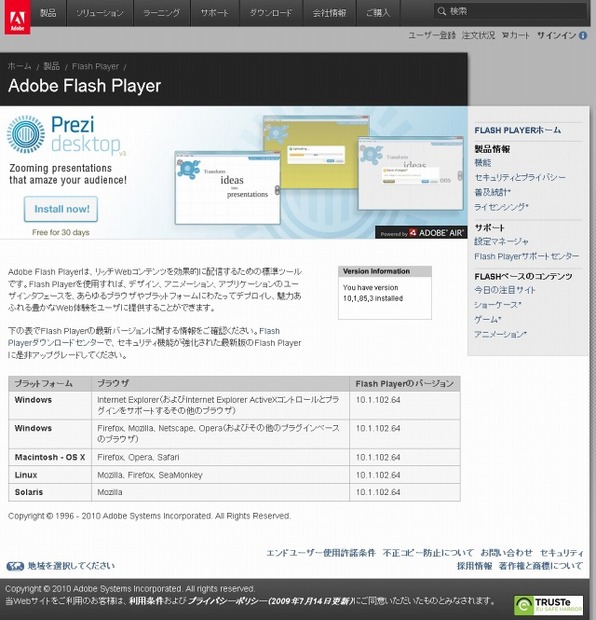Click the 注文状況 link
The width and height of the screenshot is (596, 620).
click(x=478, y=35)
